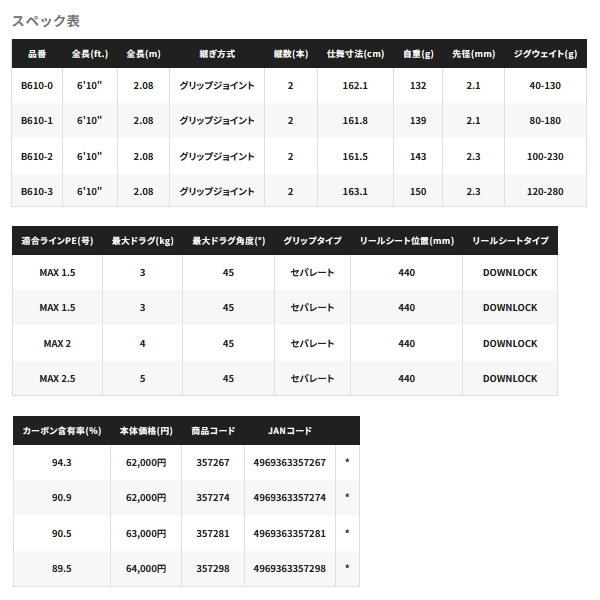This screenshot has height=600, width=600.
Task: Click the asterisk beside JAN 4969363357267
Action: click(x=347, y=461)
